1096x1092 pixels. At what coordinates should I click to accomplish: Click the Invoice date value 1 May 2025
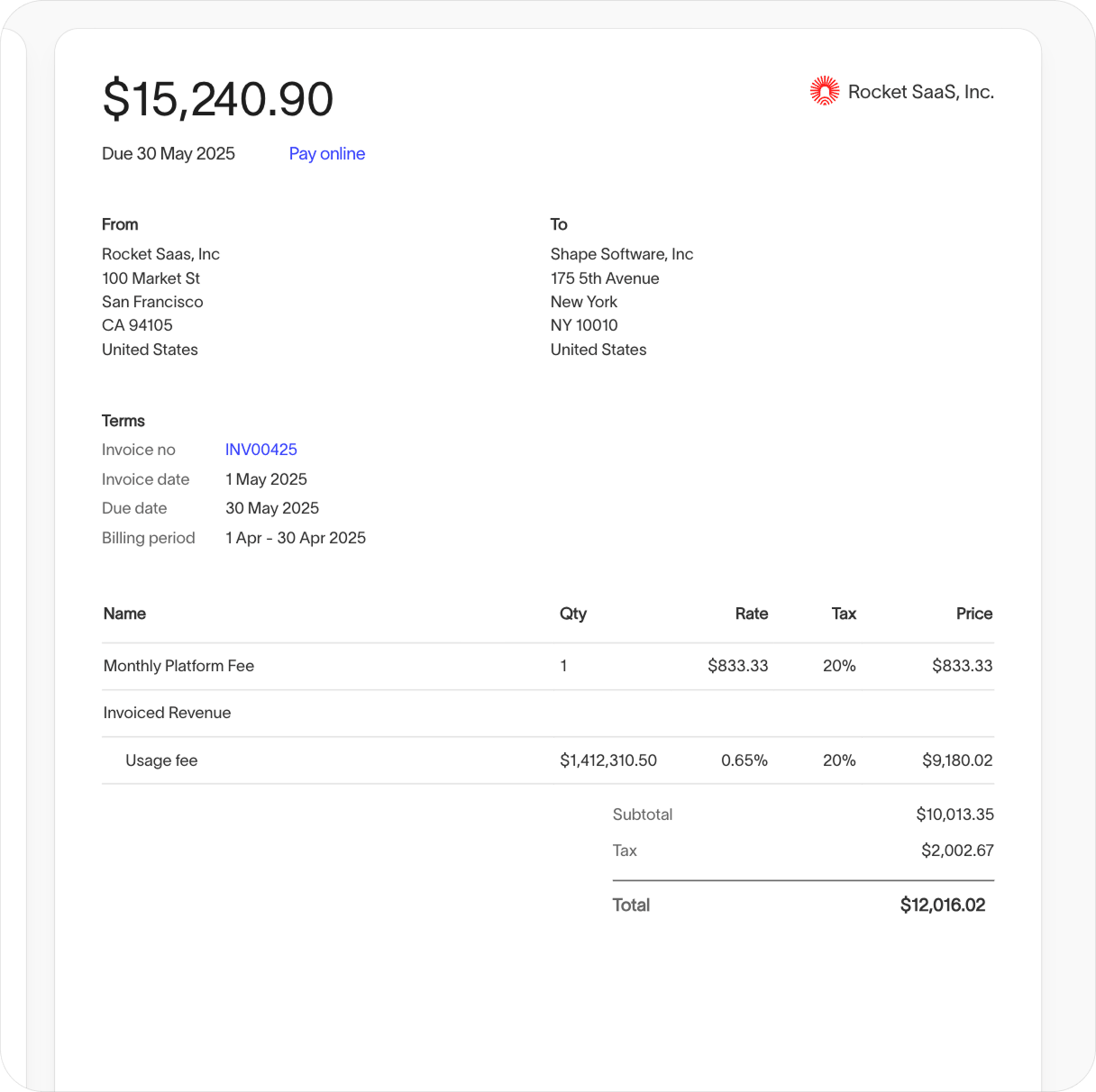[266, 478]
